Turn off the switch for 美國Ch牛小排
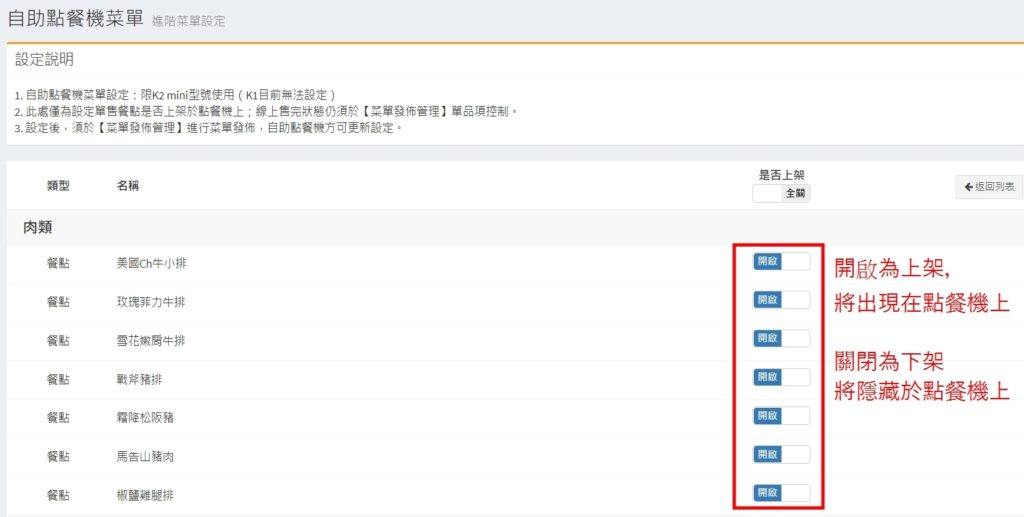Screen dimensions: 1024x517 (x=781, y=261)
